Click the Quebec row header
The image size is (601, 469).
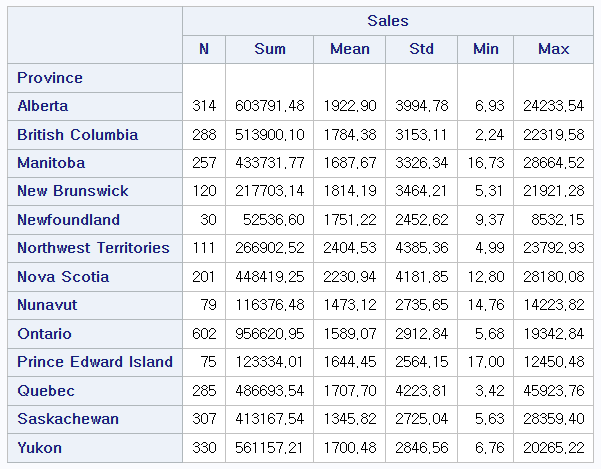point(95,391)
